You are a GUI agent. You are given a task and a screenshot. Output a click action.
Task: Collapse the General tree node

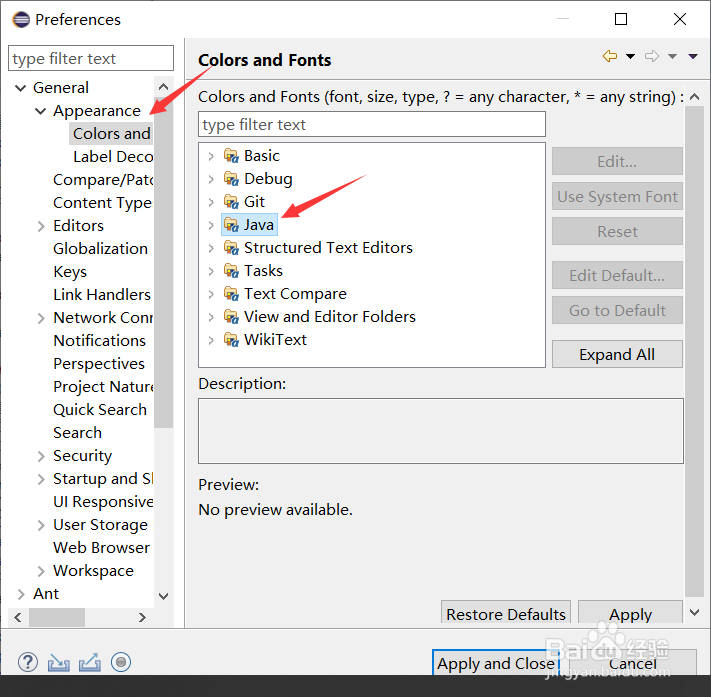pyautogui.click(x=21, y=88)
